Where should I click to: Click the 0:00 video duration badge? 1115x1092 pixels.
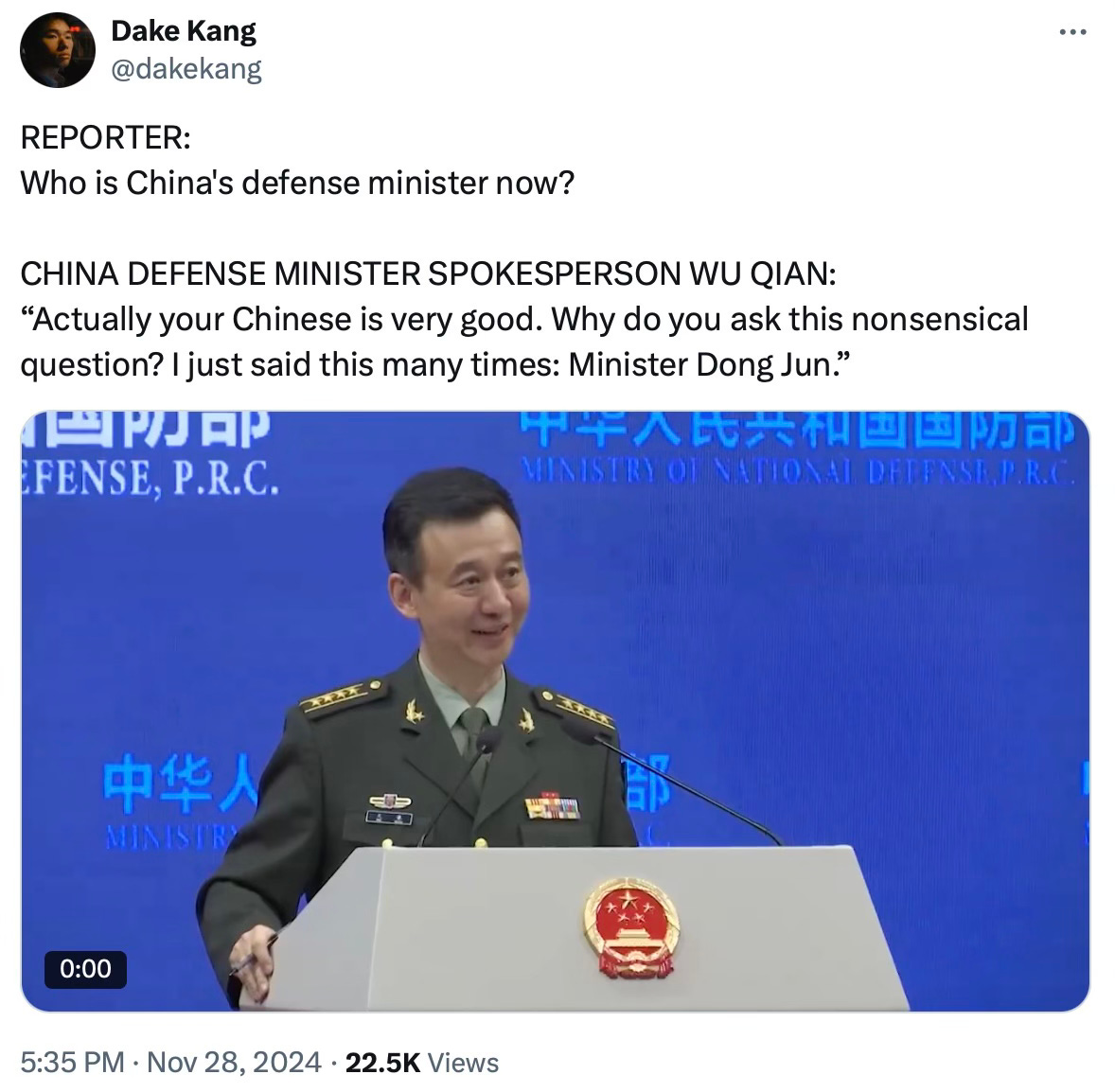pos(85,969)
